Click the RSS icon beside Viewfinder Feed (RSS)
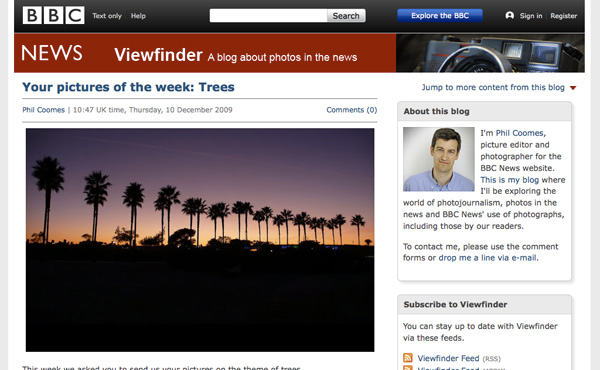Screen dimensions: 600x370 pyautogui.click(x=408, y=358)
